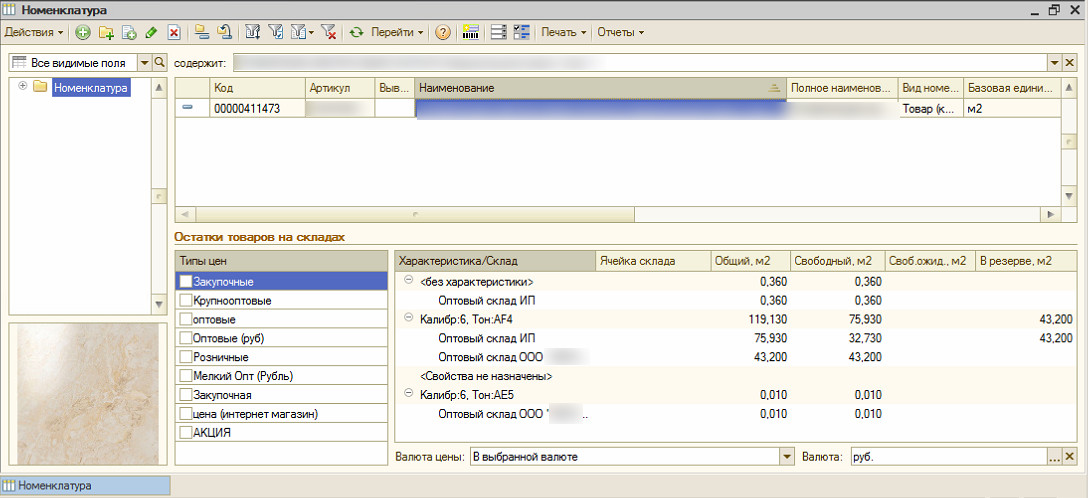Screen dimensions: 1088x498
Task: Click the Mark for deletion red X icon
Action: [174, 32]
